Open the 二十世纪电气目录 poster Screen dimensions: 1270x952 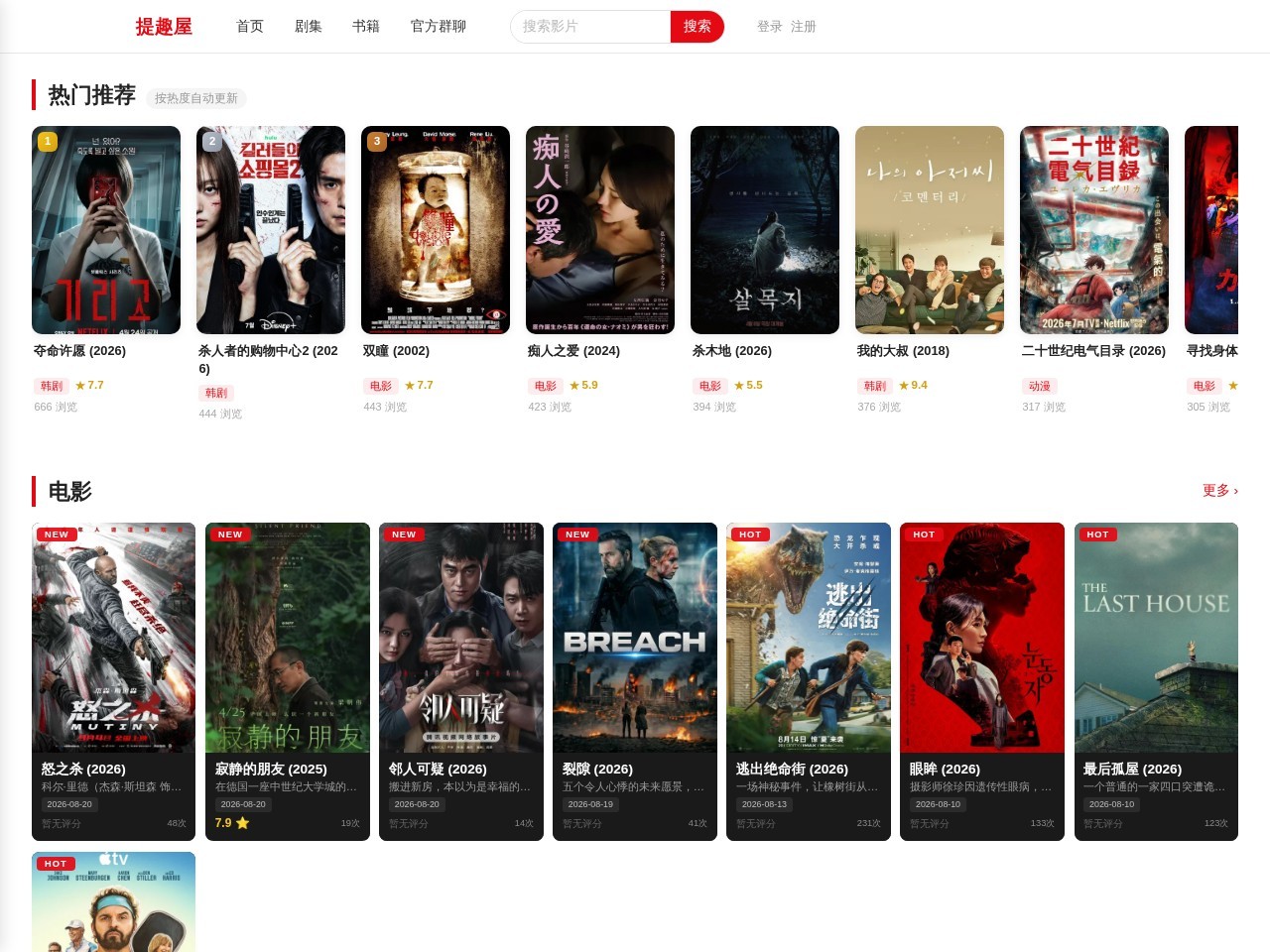1094,230
